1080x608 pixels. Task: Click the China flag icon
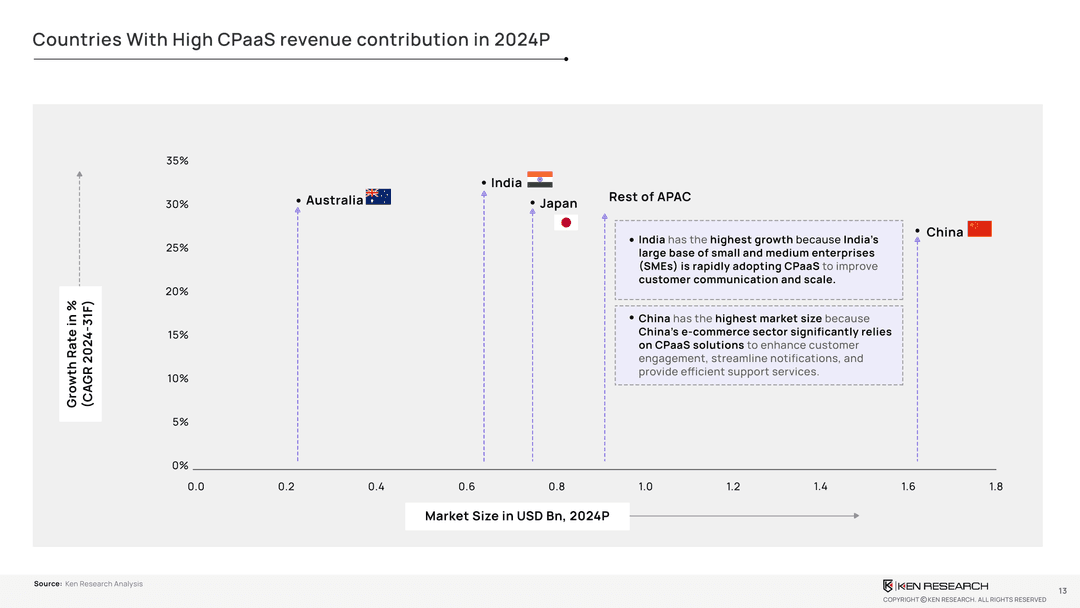coord(979,229)
